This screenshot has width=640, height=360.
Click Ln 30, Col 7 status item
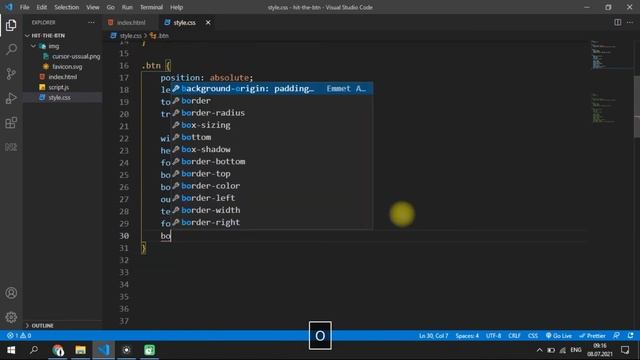(433, 336)
